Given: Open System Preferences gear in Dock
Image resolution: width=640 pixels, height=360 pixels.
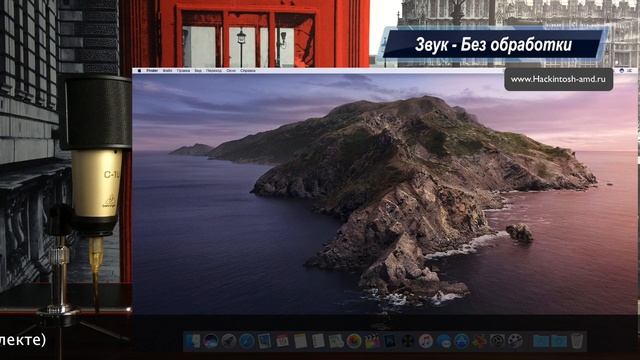Looking at the screenshot, I should pyautogui.click(x=497, y=341).
